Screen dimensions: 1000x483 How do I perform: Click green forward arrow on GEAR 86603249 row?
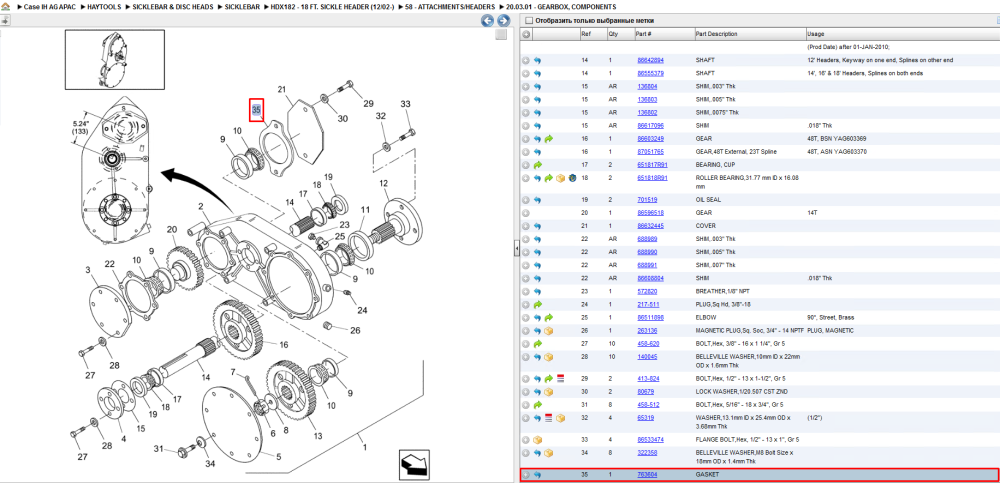pos(548,138)
